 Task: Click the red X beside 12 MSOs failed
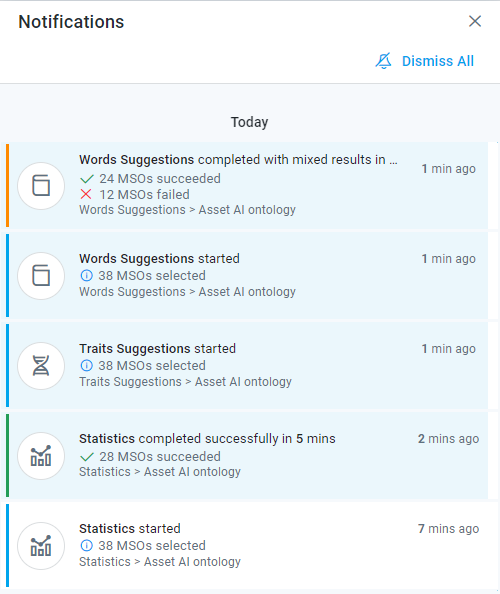[x=86, y=194]
